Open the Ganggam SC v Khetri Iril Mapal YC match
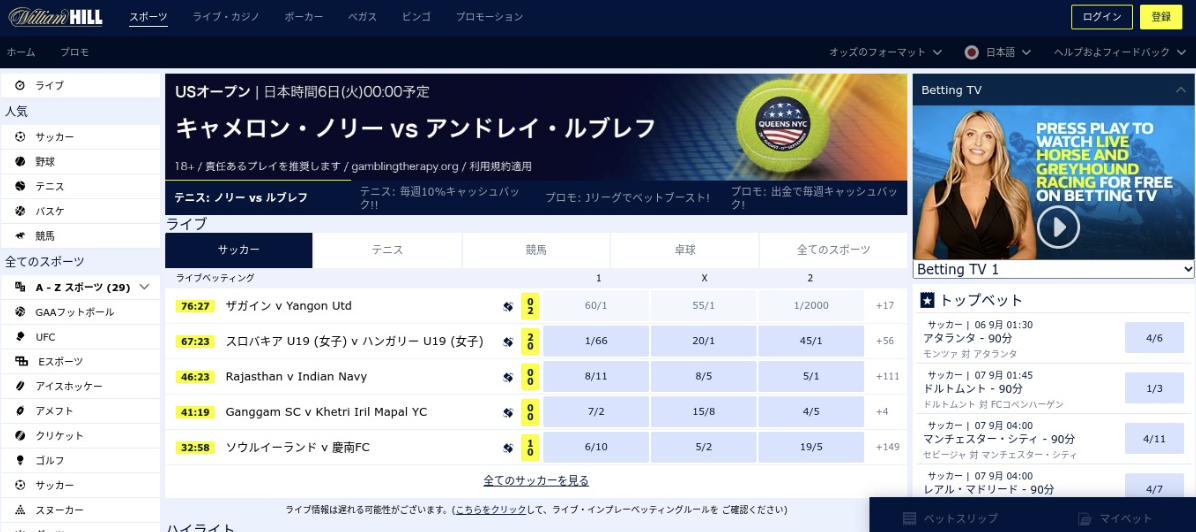 pos(326,412)
